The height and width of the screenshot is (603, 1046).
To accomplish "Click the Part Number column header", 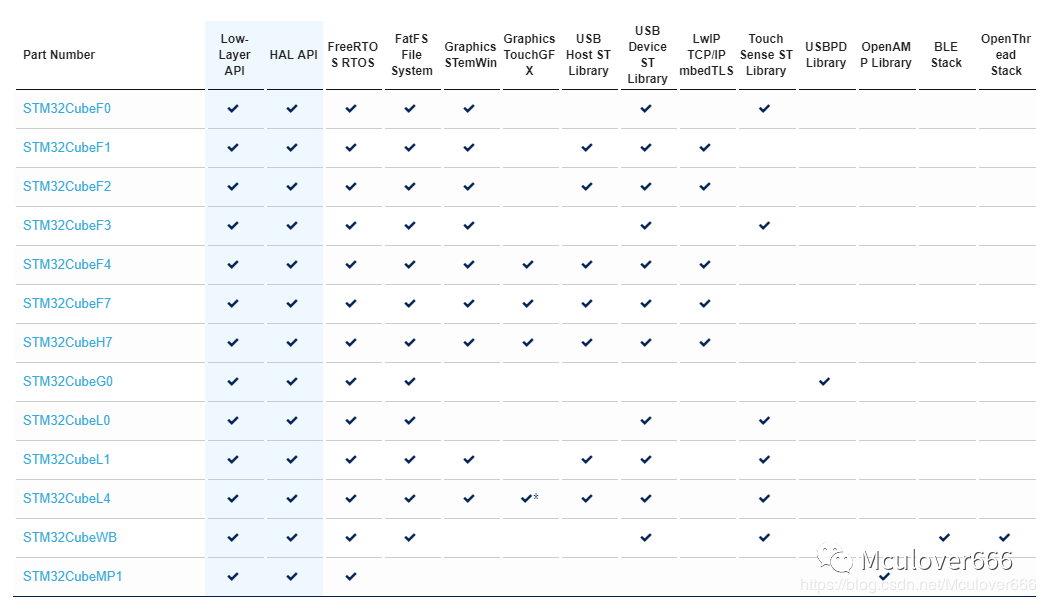I will click(59, 55).
